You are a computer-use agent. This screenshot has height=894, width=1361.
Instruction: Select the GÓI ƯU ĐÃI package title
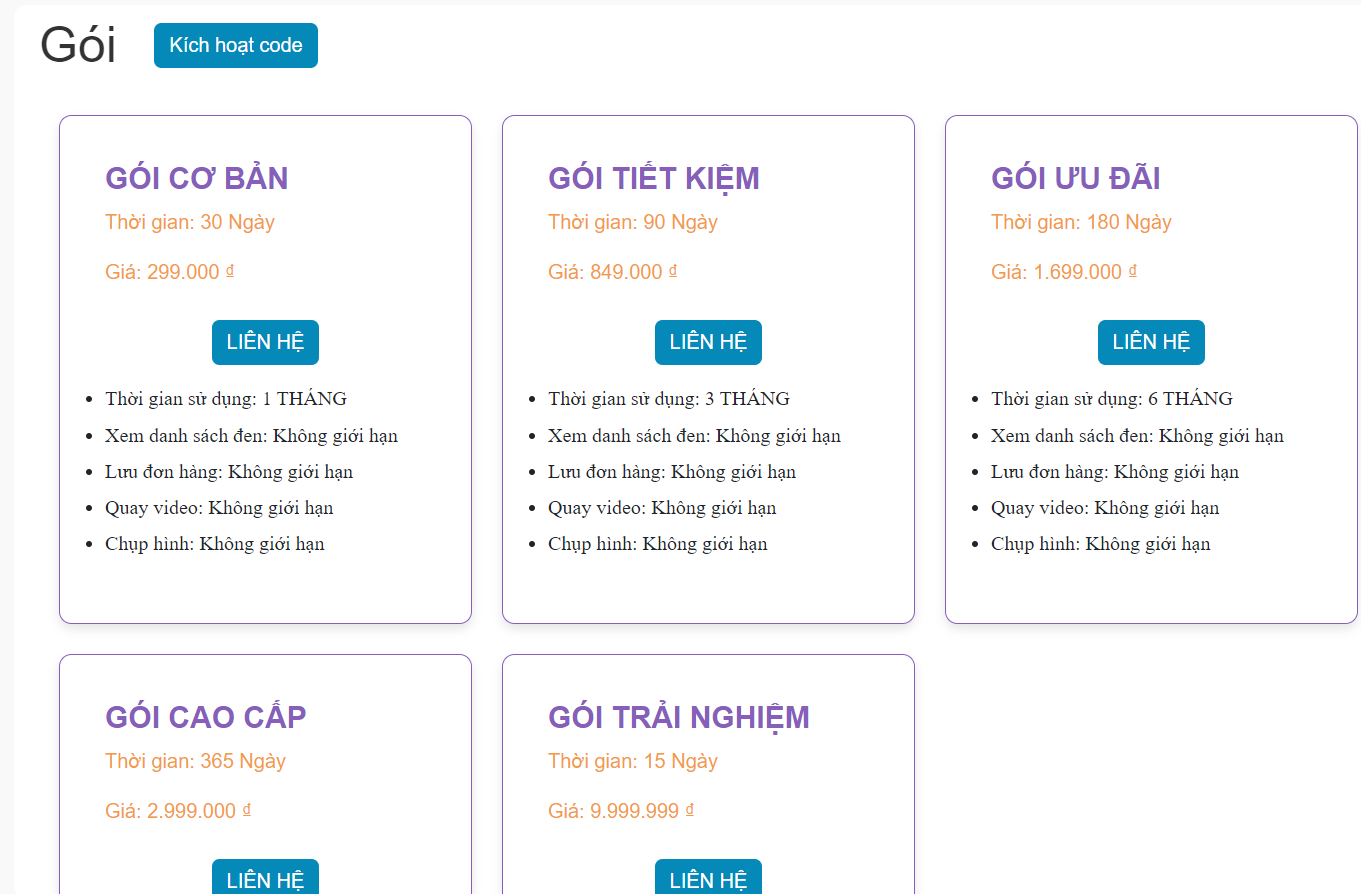click(x=1076, y=178)
